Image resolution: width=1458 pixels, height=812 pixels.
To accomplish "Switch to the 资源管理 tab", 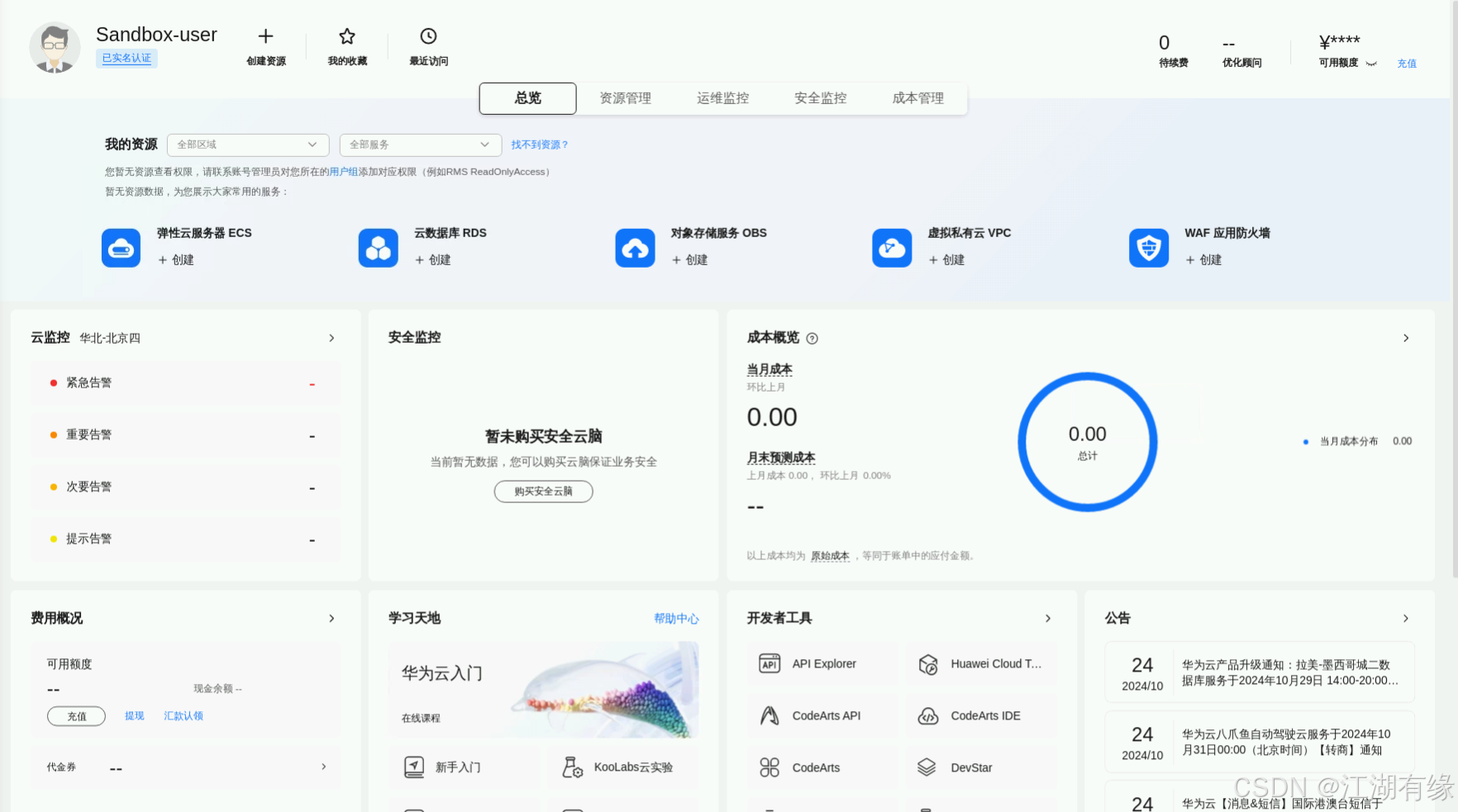I will coord(626,98).
